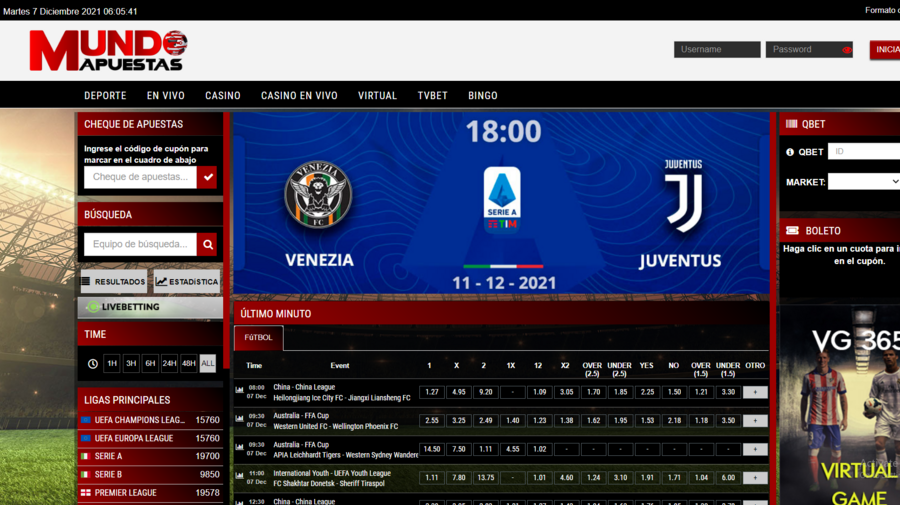Click the Iniciar login button
Viewport: 900px width, 505px height.
click(885, 50)
